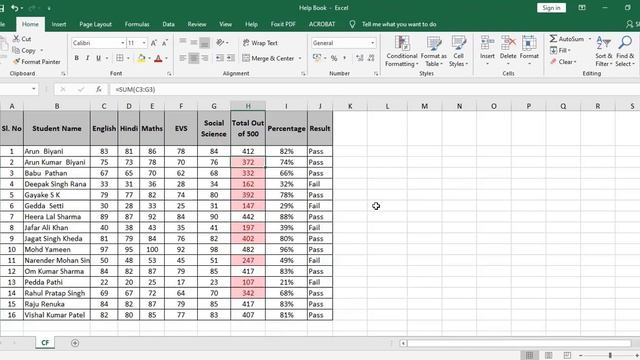
Task: Apply the Fill Color bucket
Action: [x=141, y=58]
